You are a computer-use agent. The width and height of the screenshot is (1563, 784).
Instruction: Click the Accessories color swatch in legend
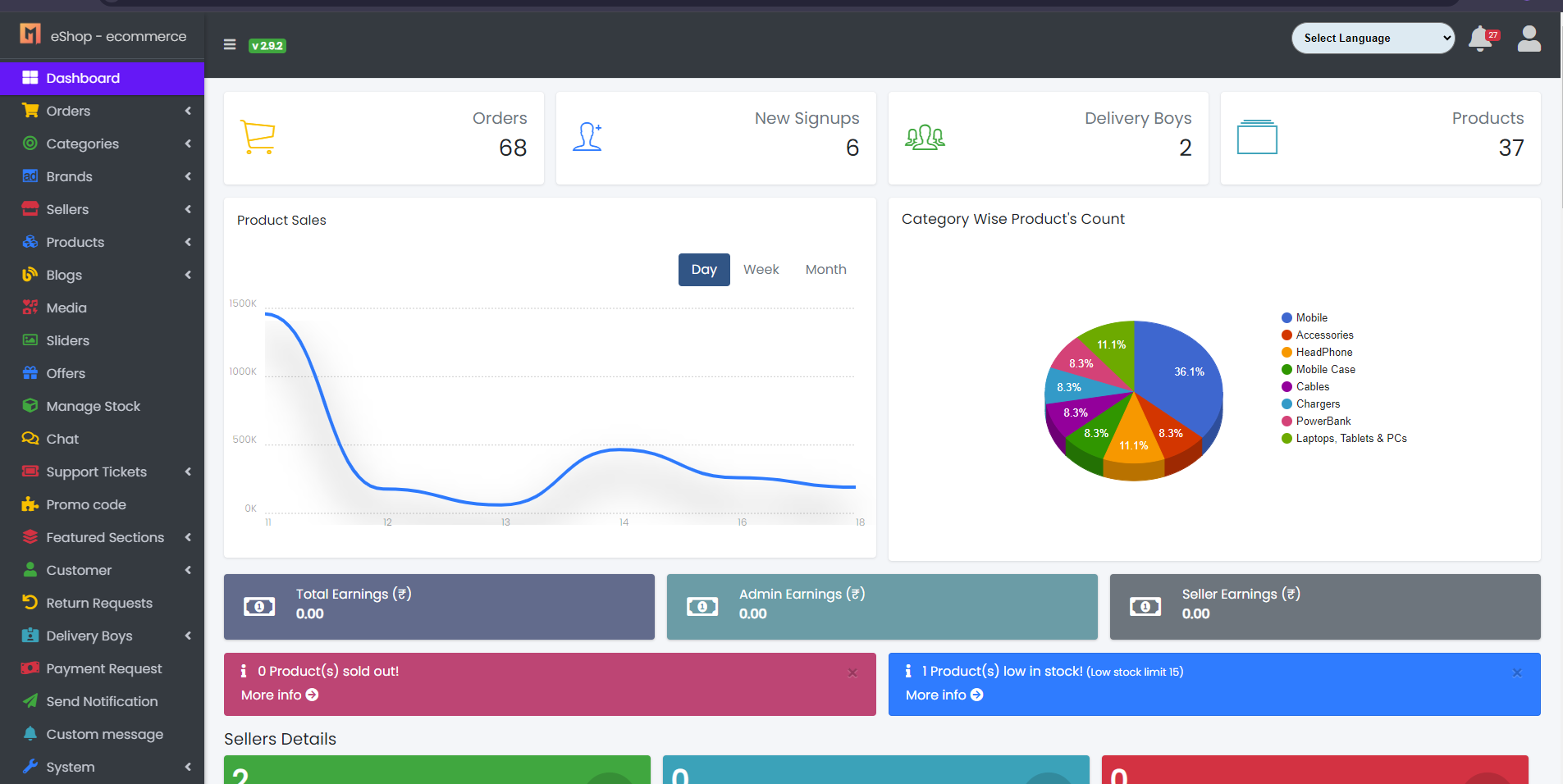point(1287,335)
